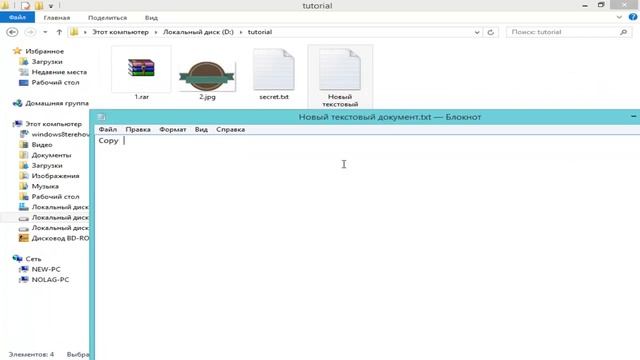Expand the Explorer ribbon chevron
The height and width of the screenshot is (360, 640).
click(x=619, y=17)
